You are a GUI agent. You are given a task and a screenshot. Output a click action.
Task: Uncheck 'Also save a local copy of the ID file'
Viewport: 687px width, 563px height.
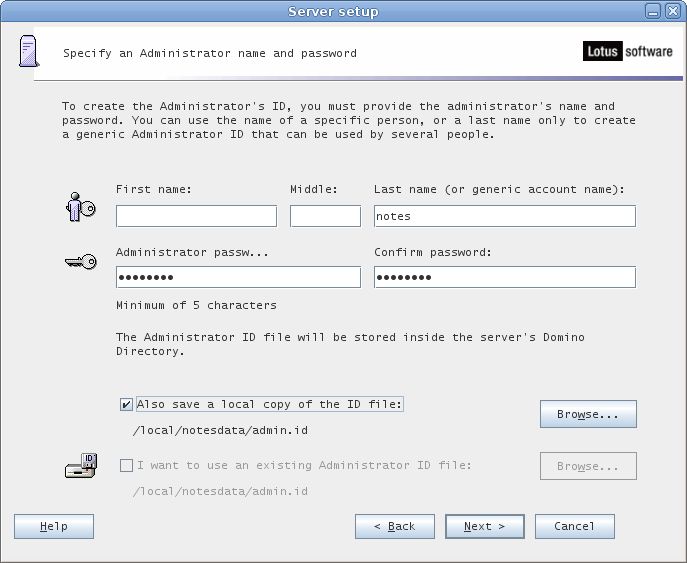[x=126, y=405]
